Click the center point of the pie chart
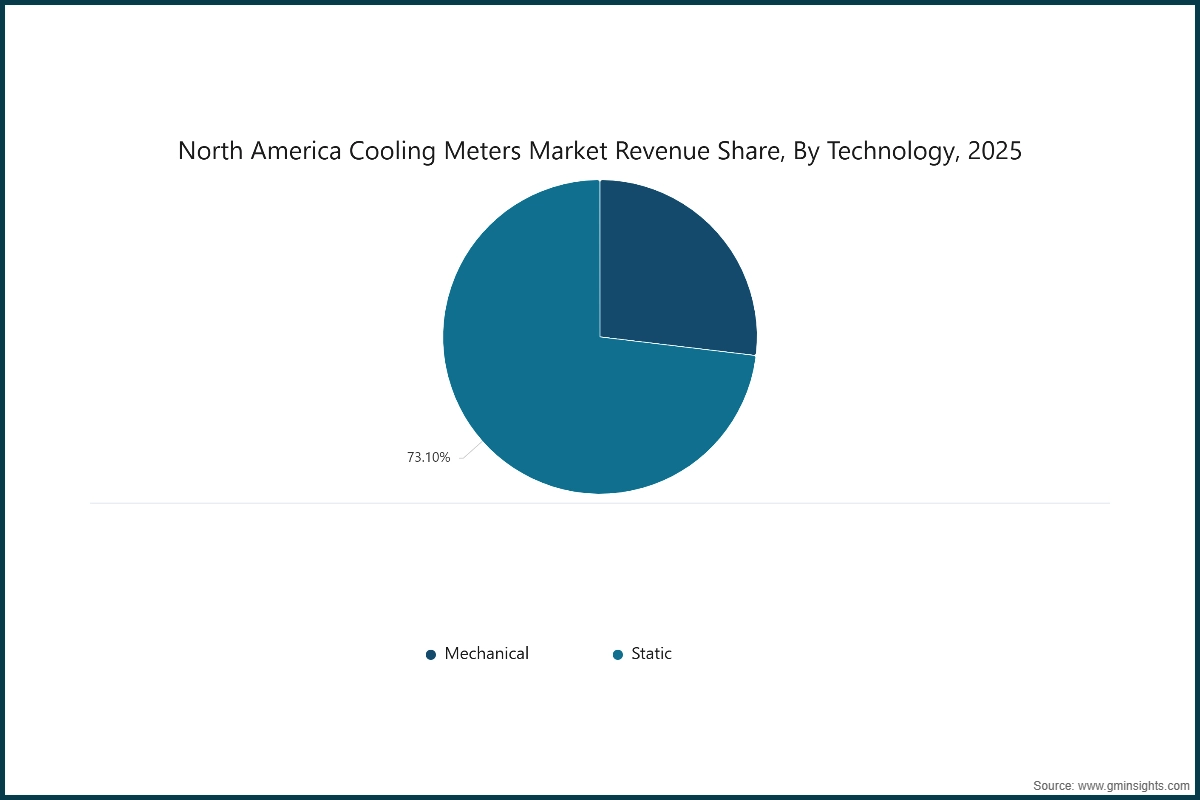Screen dimensions: 1200x800 600,337
